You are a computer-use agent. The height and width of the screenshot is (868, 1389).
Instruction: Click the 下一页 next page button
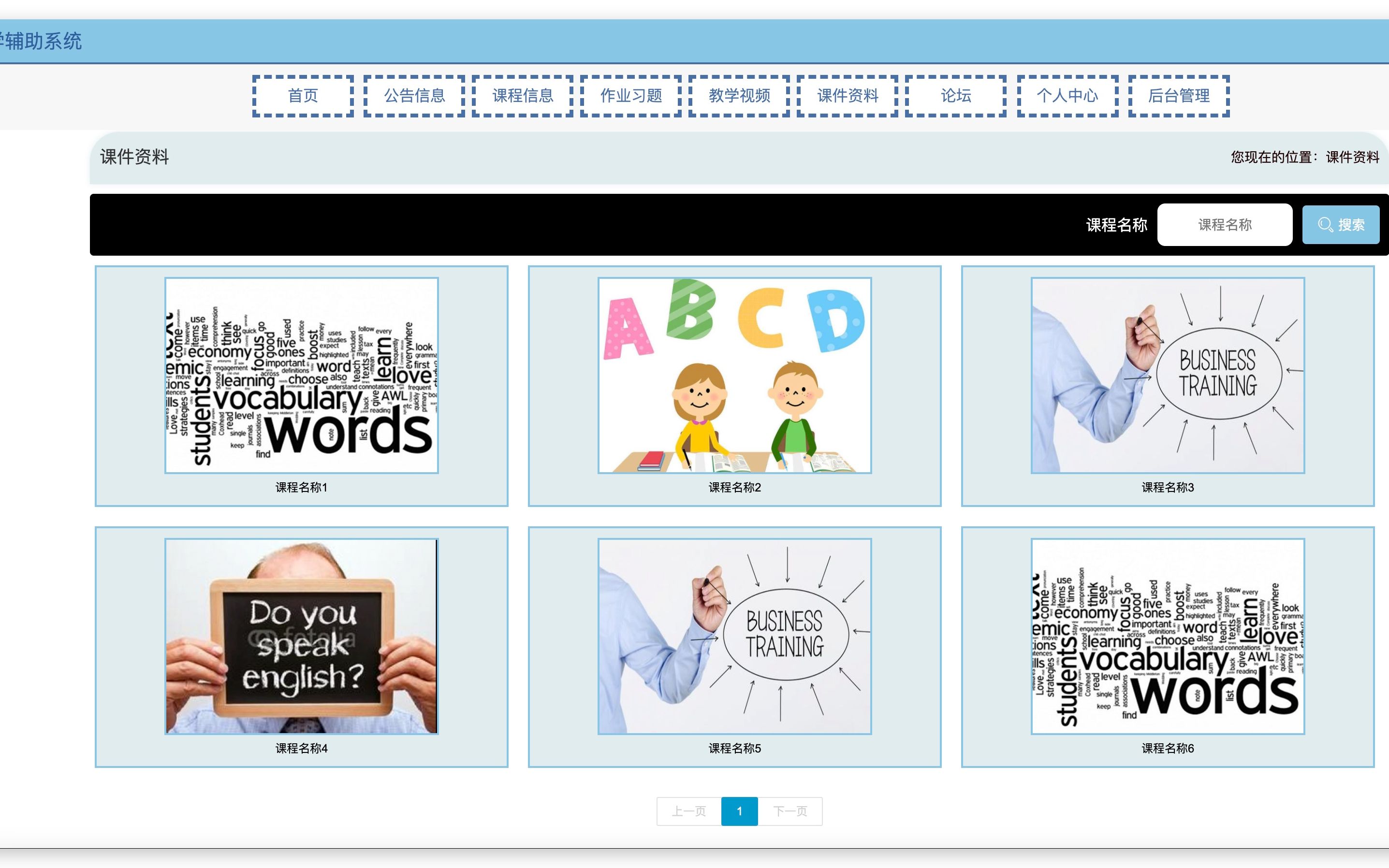(790, 811)
